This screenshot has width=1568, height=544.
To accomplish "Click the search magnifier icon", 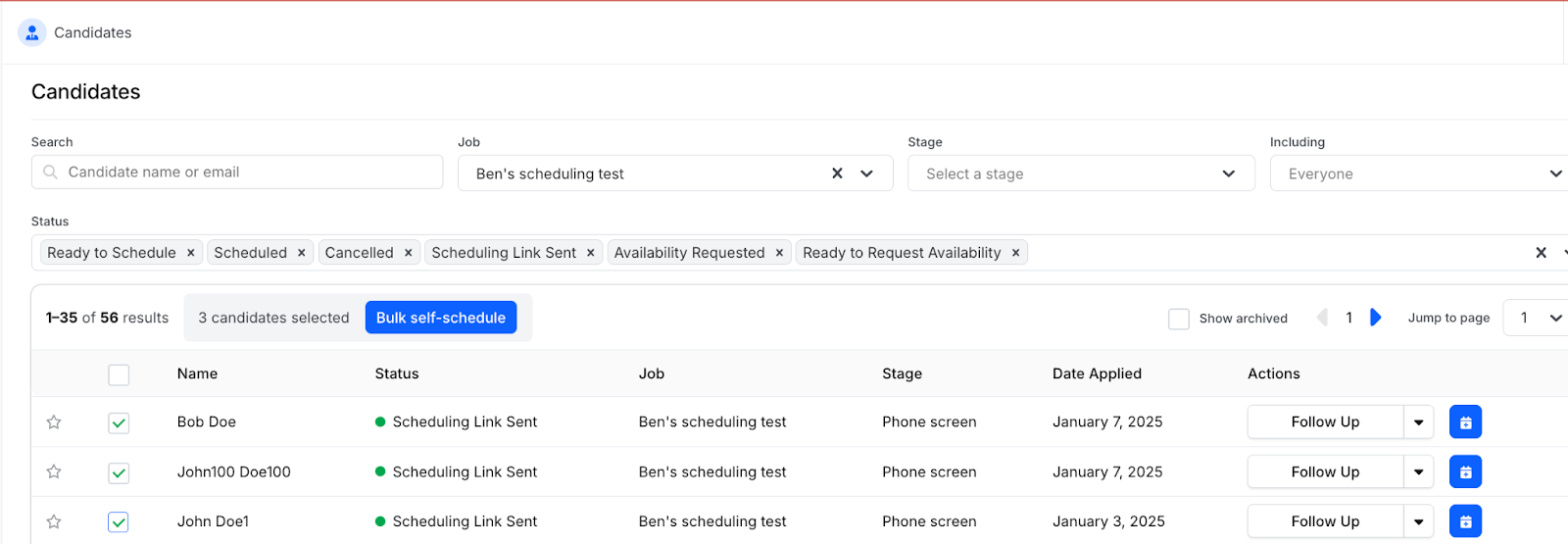I will (x=50, y=173).
